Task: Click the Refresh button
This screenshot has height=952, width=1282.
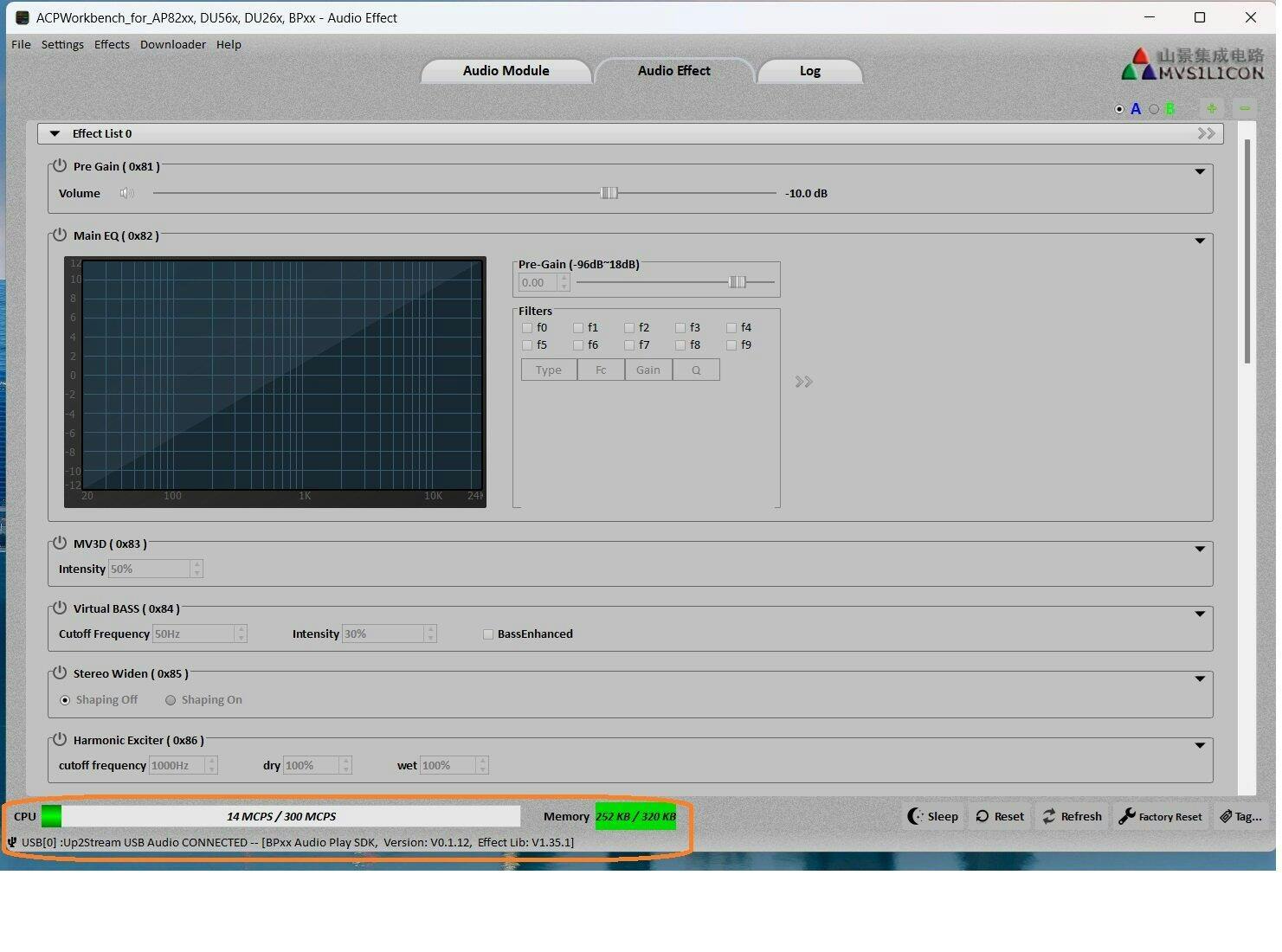Action: click(1072, 816)
